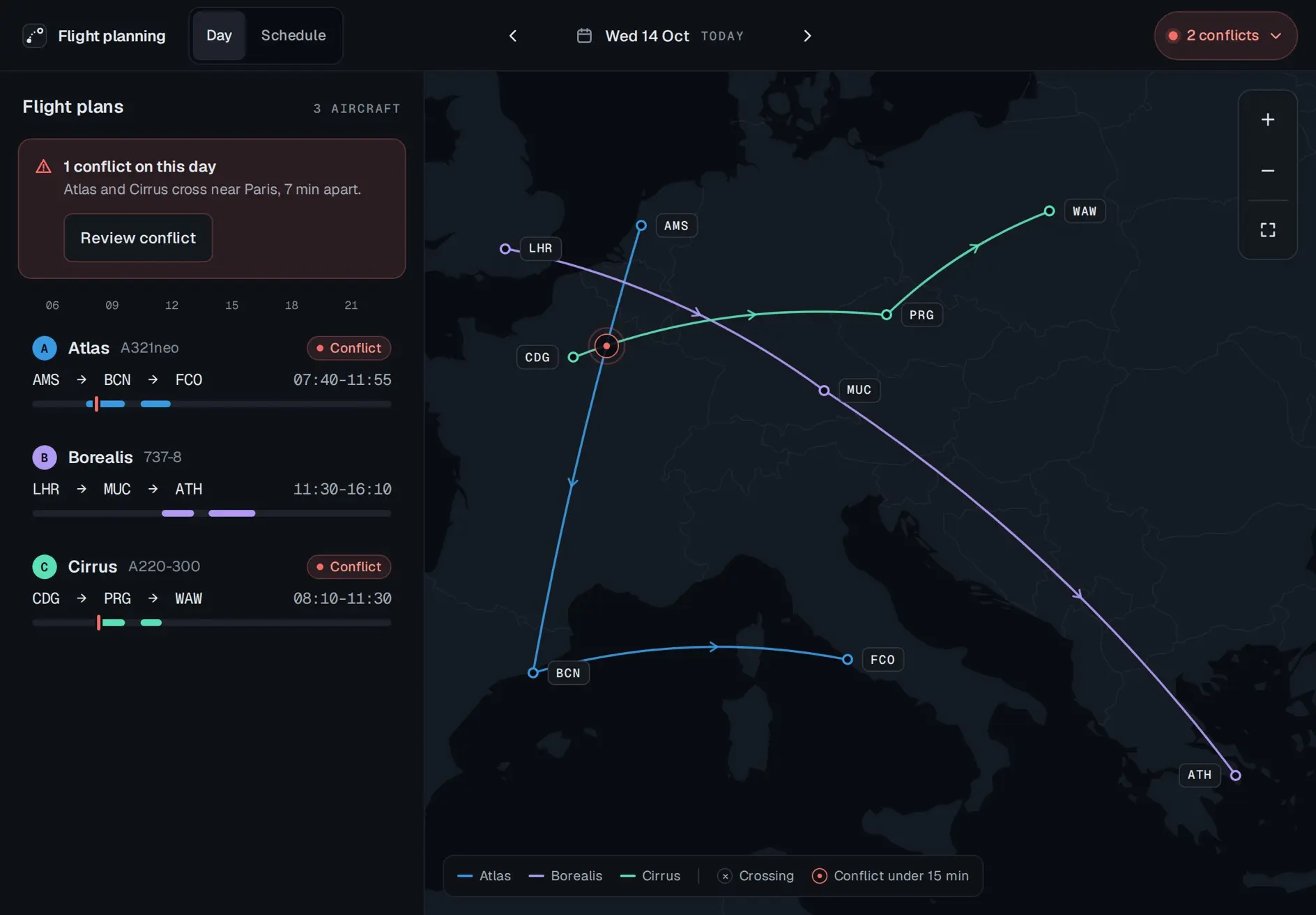Toggle Borealis route in map legend
1316x915 pixels.
point(565,876)
